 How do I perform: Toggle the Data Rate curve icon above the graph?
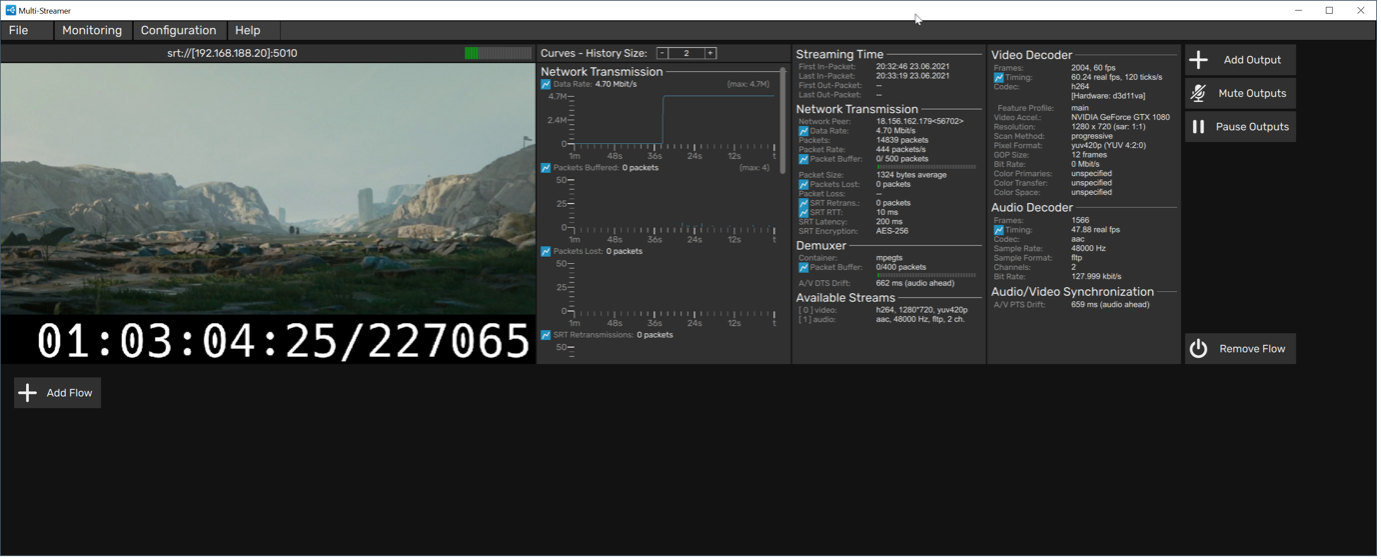[x=546, y=85]
